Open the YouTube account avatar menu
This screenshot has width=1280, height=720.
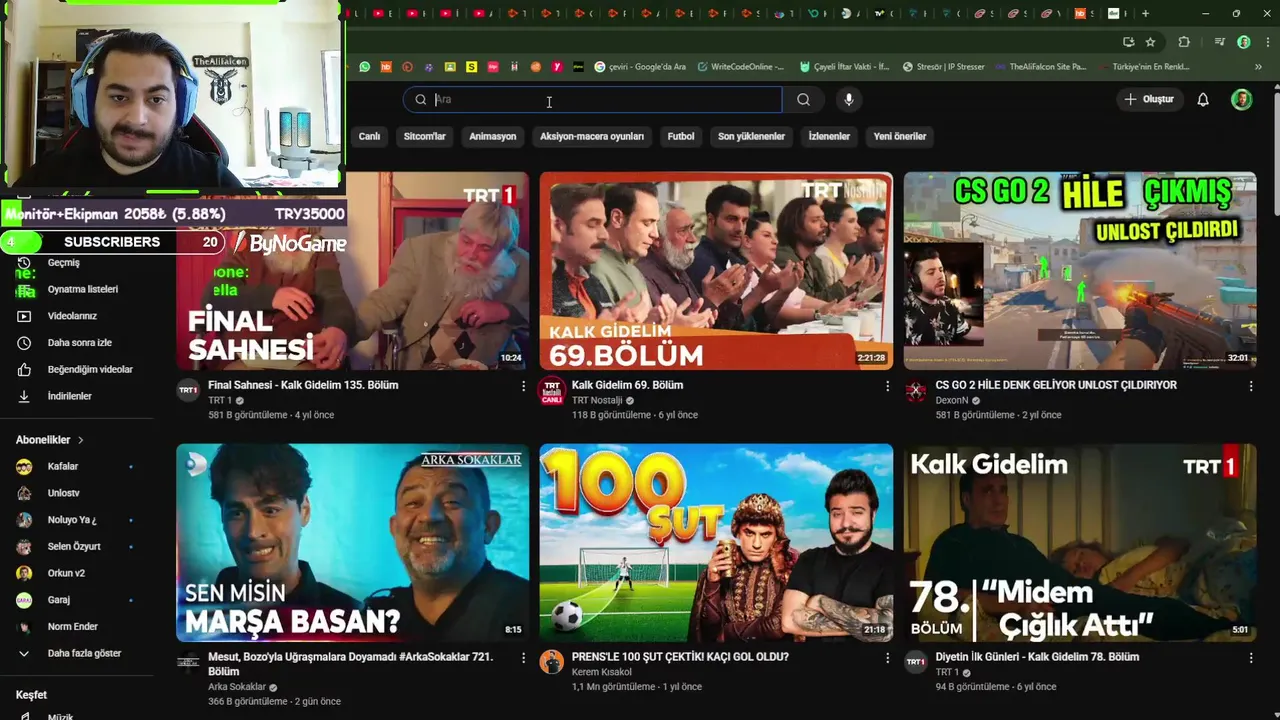[x=1241, y=99]
